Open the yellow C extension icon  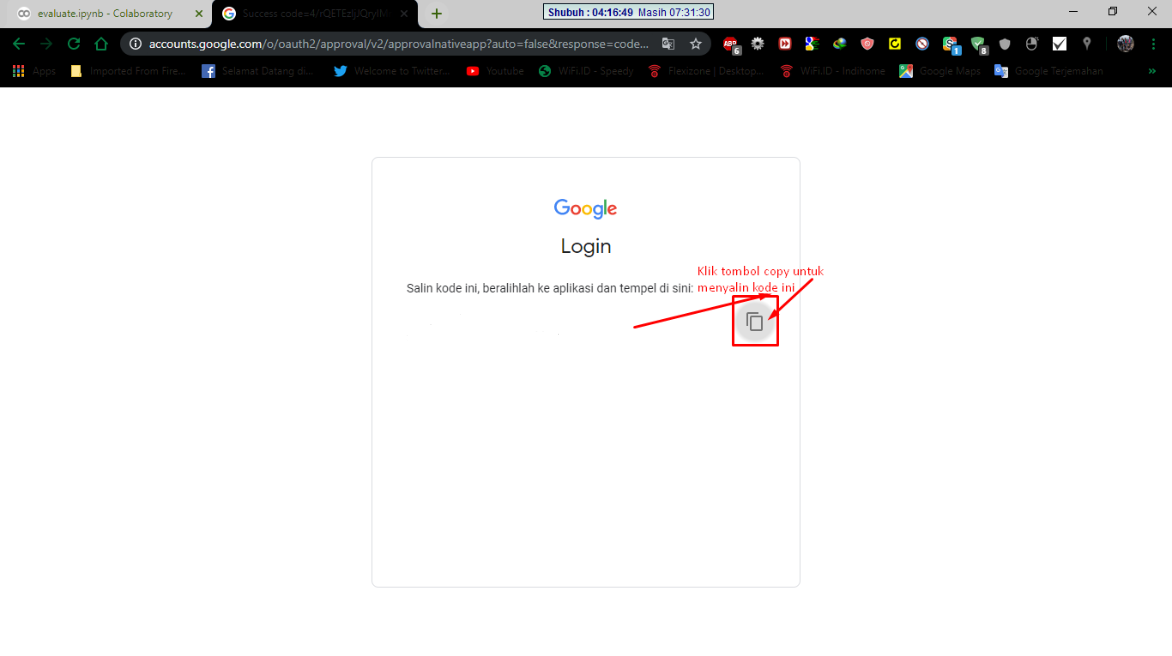tap(895, 44)
